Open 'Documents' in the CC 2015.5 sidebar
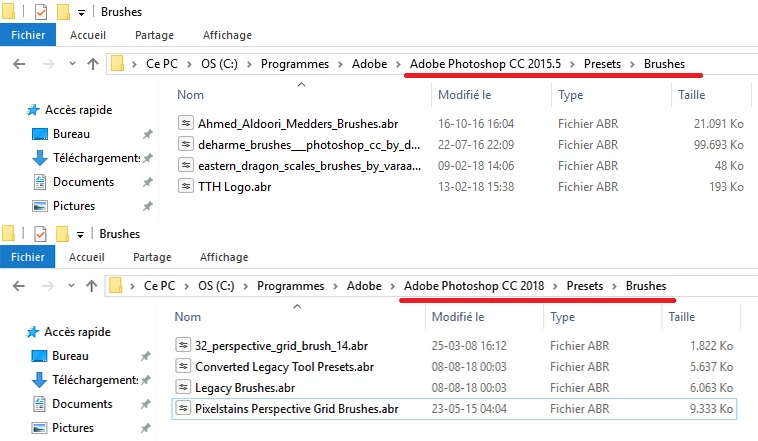 (83, 182)
